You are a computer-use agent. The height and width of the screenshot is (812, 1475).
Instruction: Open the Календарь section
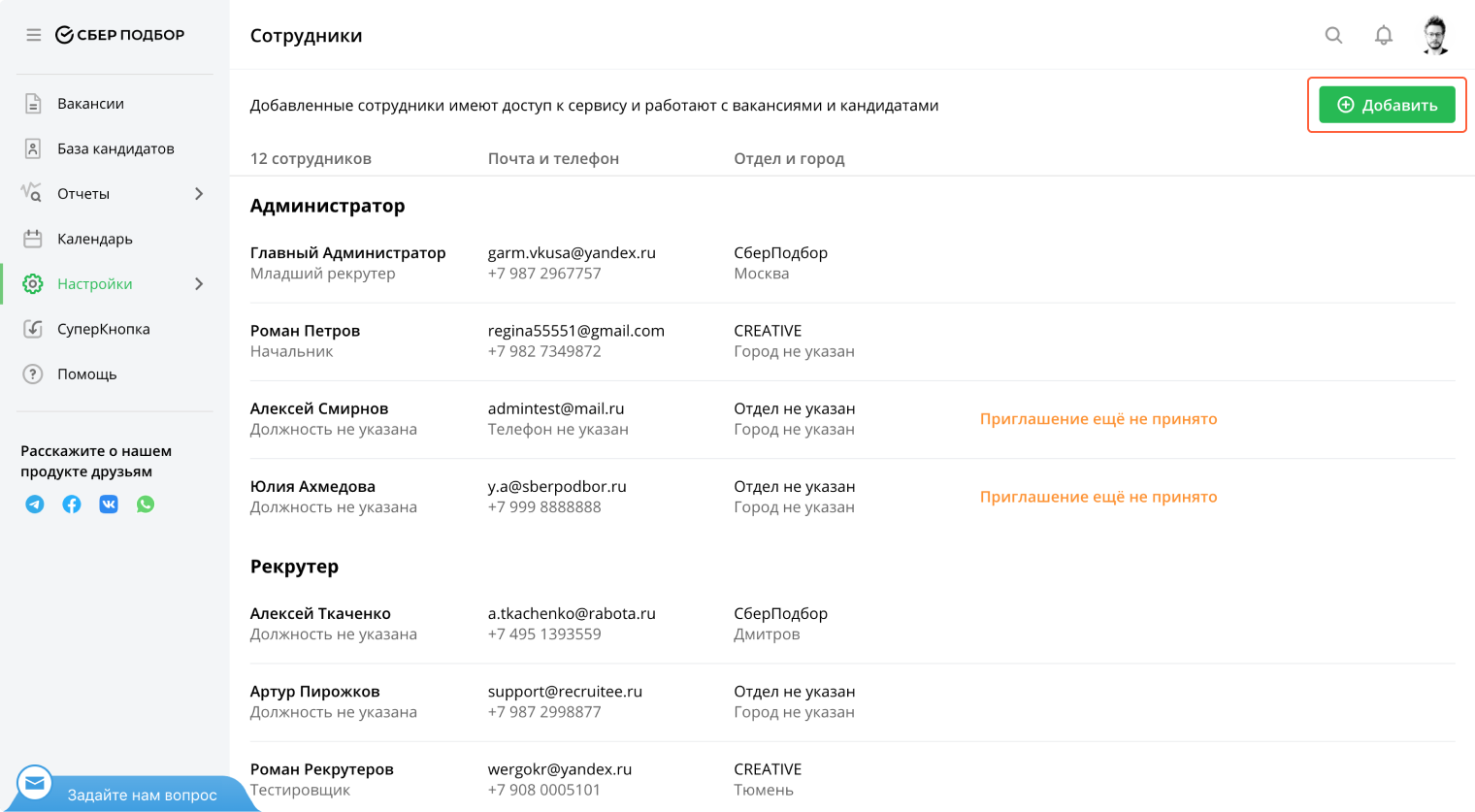coord(94,239)
